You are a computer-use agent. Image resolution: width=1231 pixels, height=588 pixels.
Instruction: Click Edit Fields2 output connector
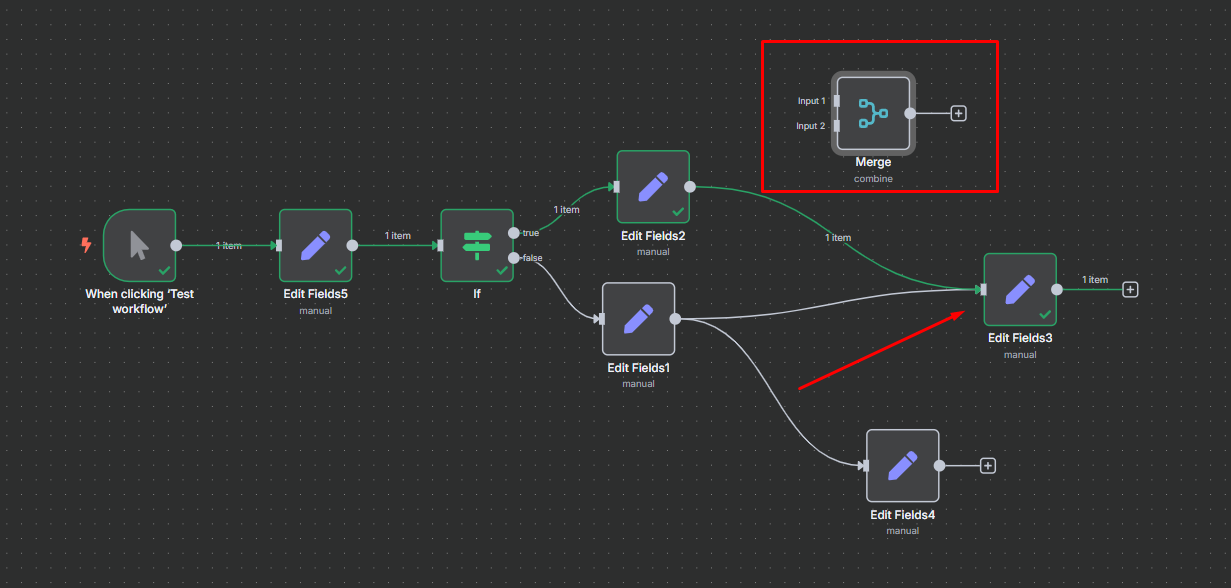[690, 187]
